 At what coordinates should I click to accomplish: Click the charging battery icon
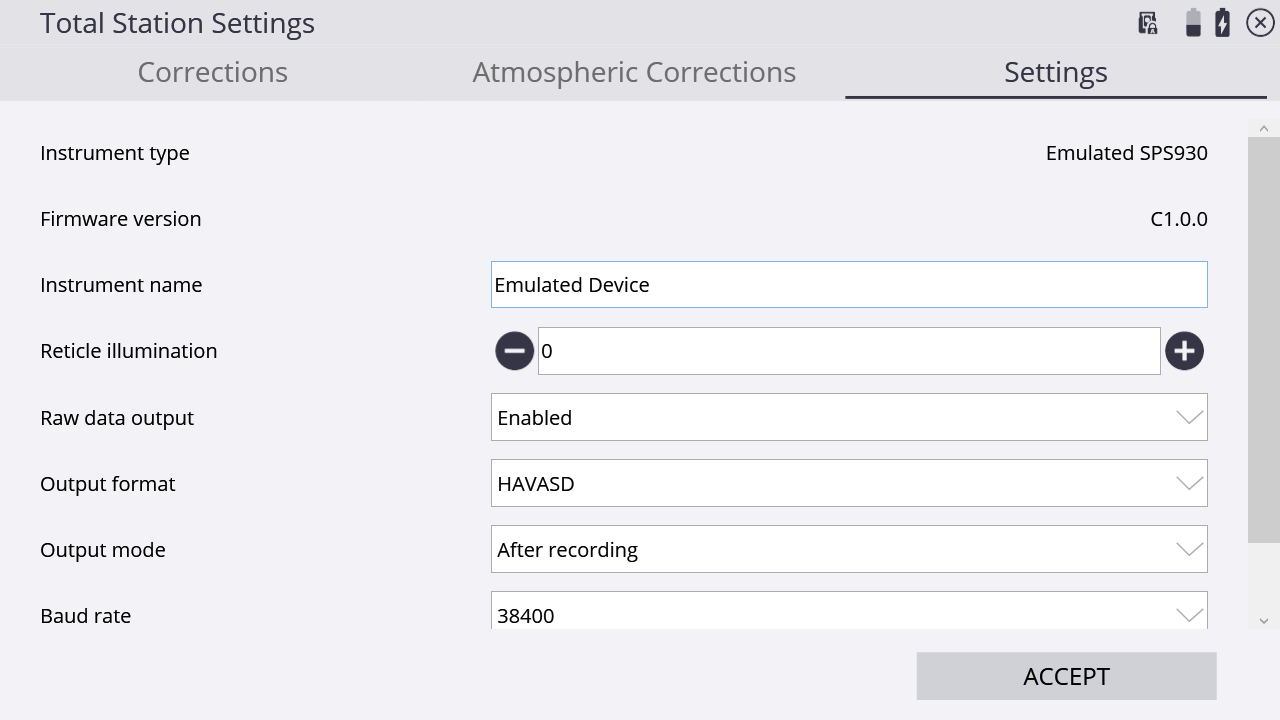coord(1222,23)
